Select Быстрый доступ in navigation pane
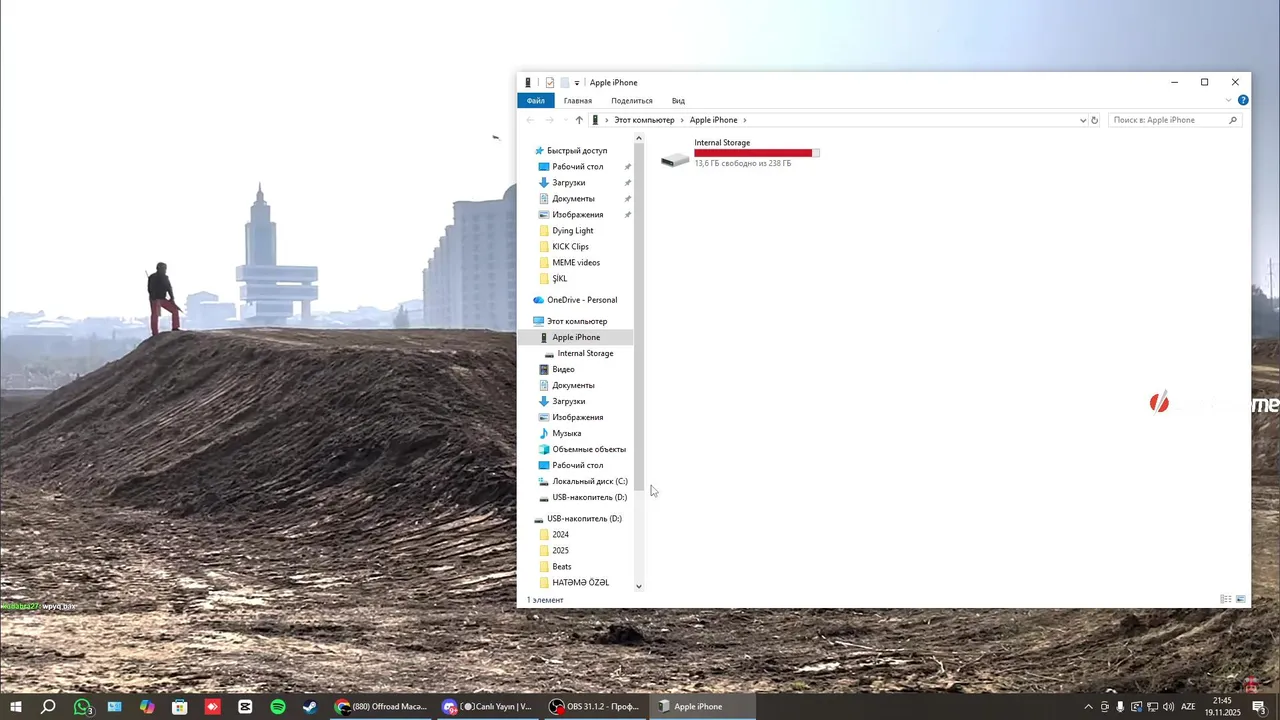Viewport: 1280px width, 720px height. tap(577, 151)
